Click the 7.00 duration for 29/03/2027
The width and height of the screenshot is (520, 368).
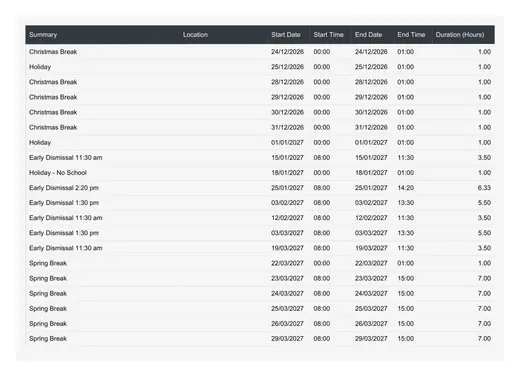click(x=484, y=339)
